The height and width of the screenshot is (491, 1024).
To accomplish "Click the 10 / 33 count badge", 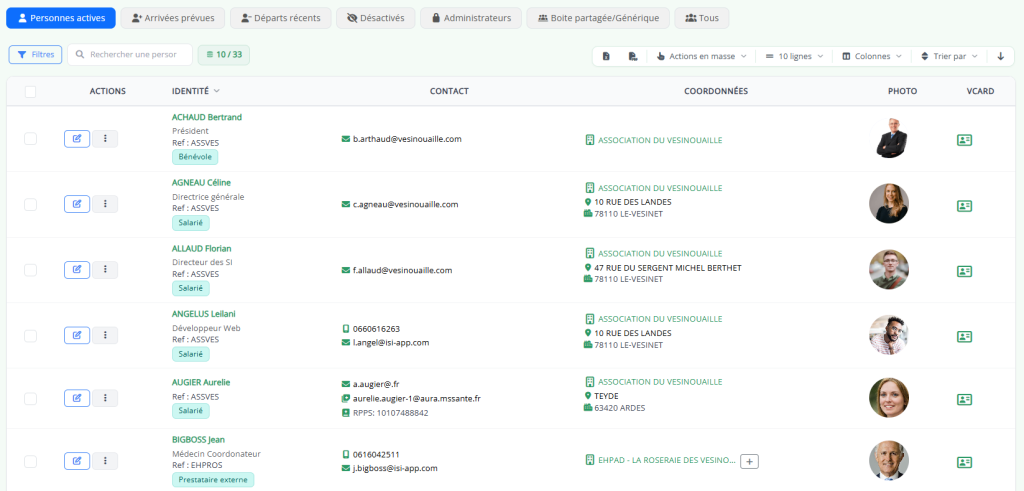I will [224, 55].
